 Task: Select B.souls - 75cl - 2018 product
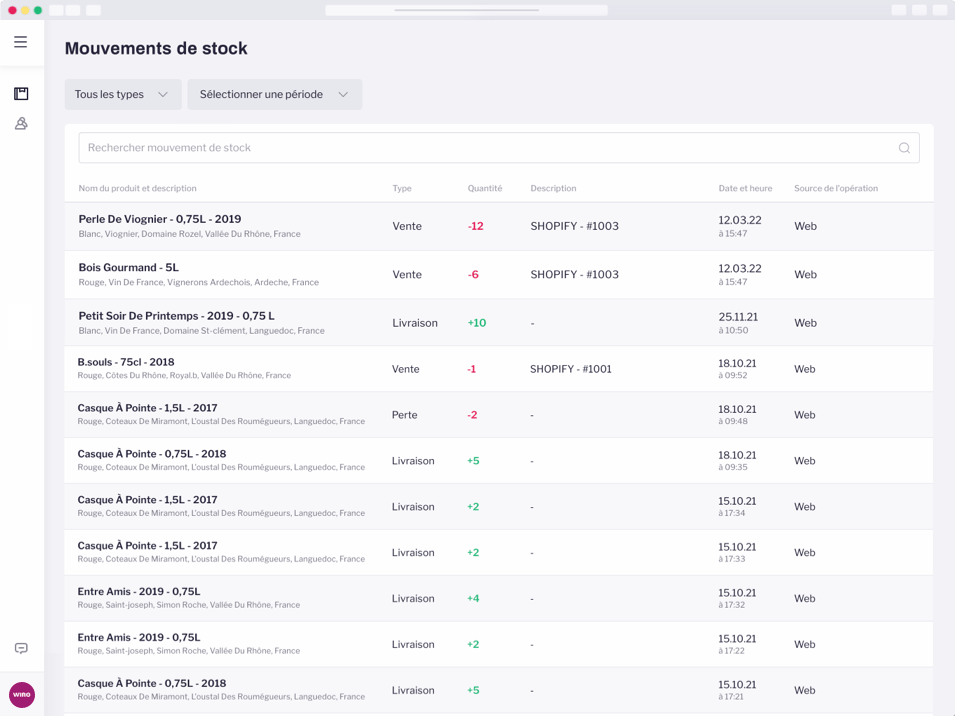tap(125, 362)
